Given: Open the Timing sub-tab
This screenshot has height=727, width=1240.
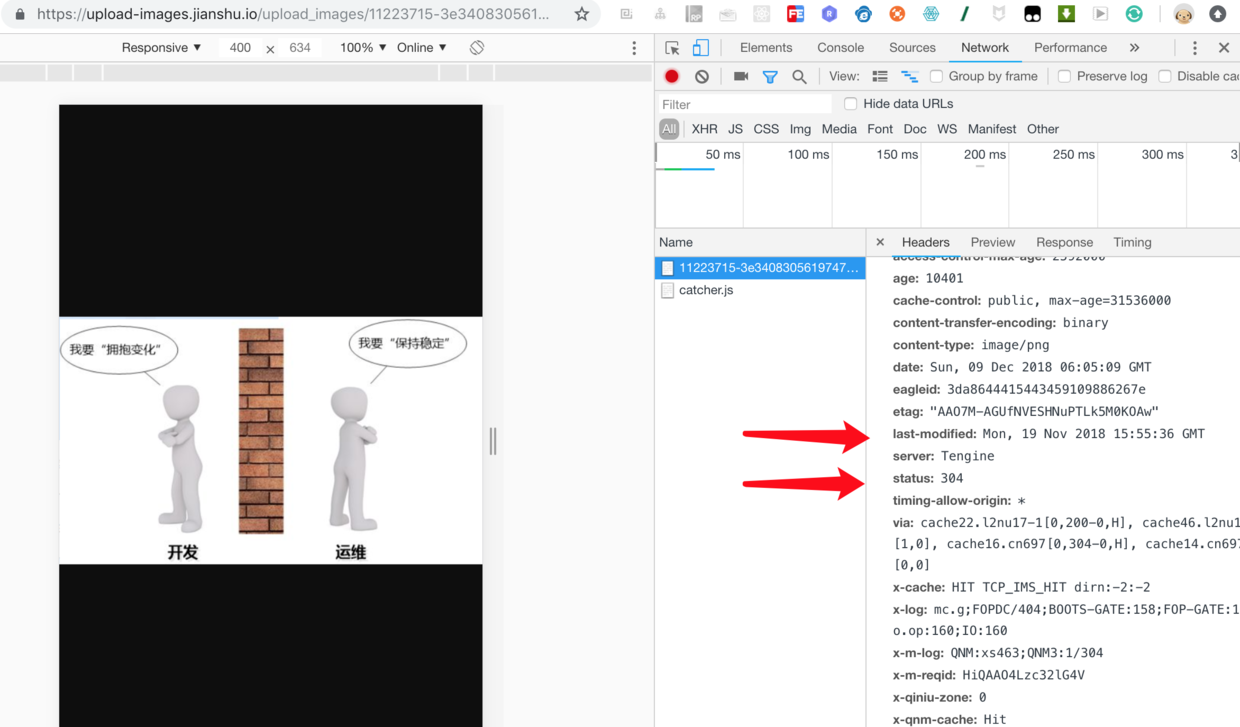Looking at the screenshot, I should point(1132,242).
